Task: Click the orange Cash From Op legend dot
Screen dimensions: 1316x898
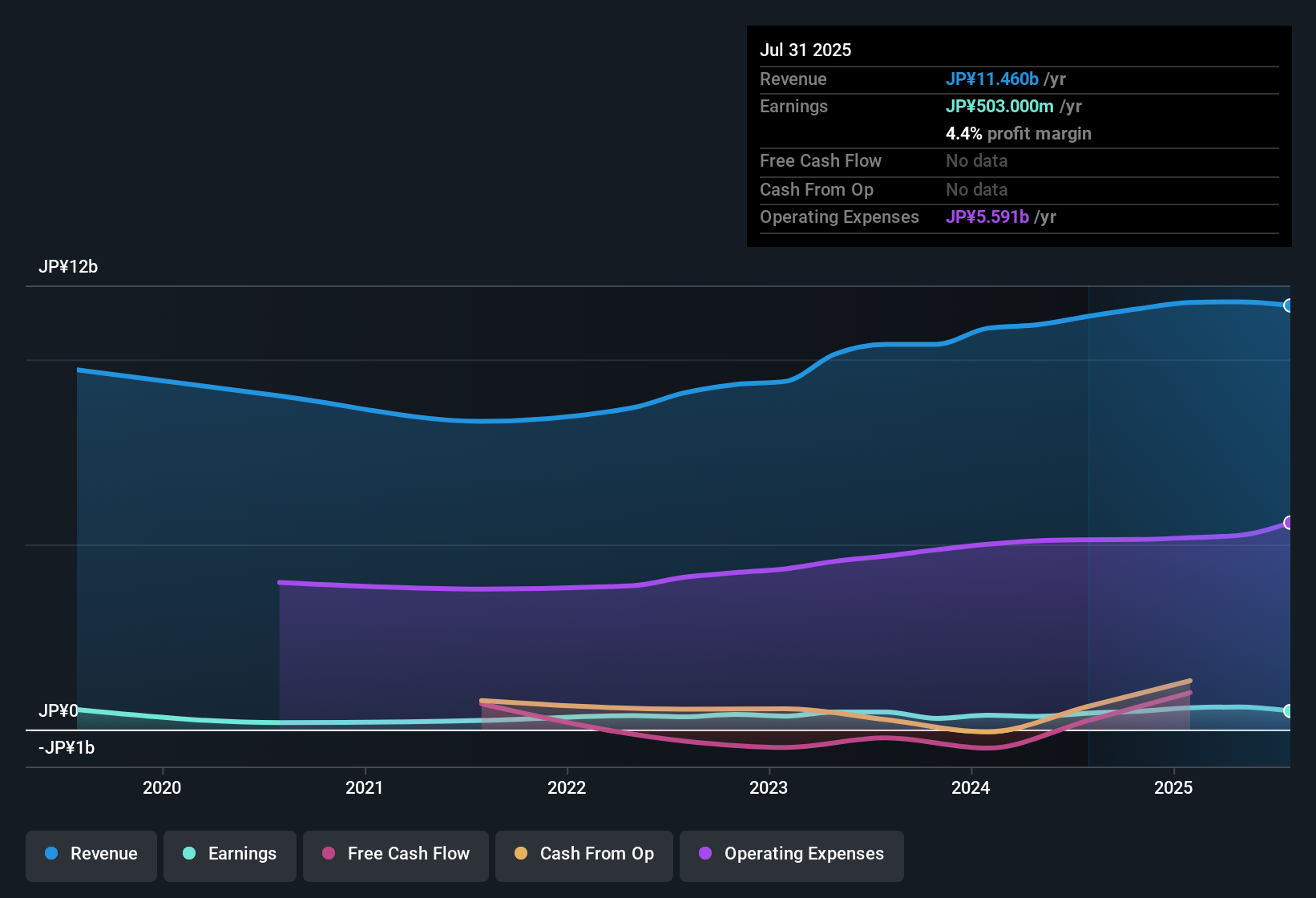Action: (x=520, y=854)
